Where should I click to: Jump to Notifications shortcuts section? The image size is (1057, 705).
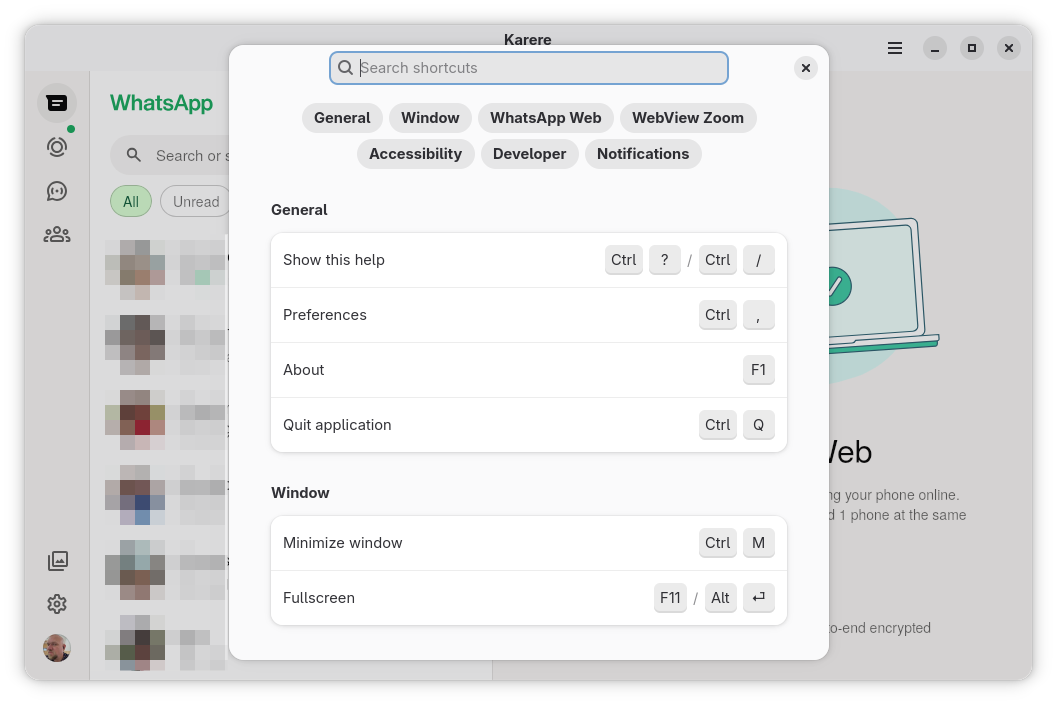coord(643,154)
